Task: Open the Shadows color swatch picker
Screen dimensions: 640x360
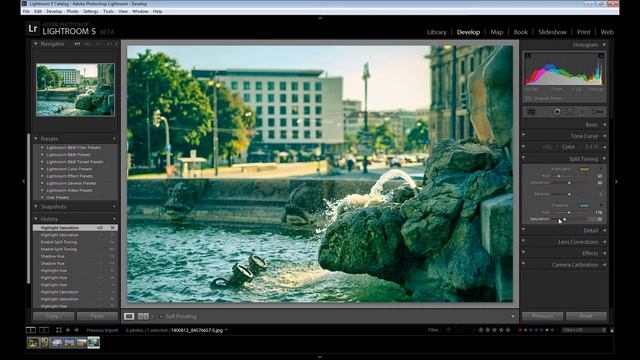Action: click(x=584, y=205)
